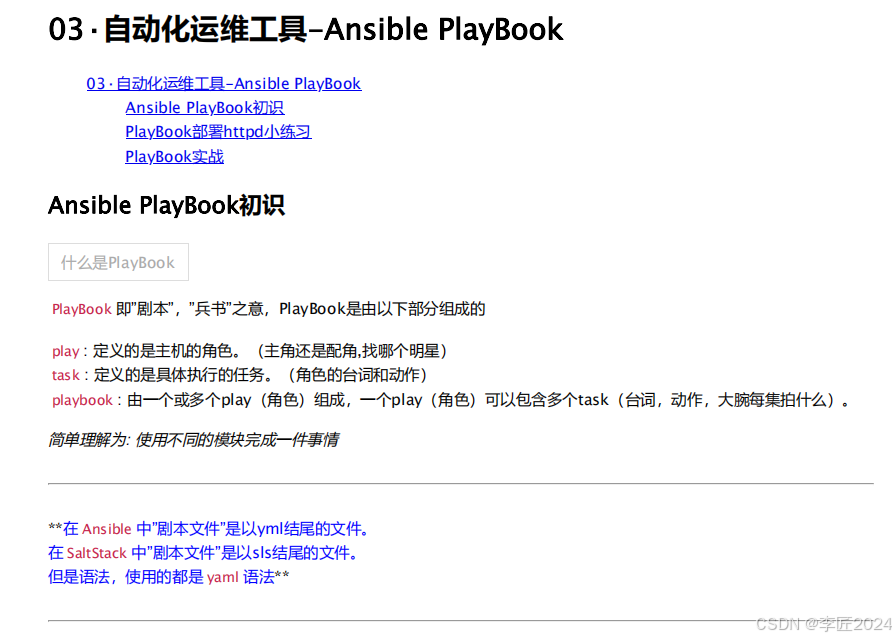This screenshot has height=639, width=896.
Task: Click the red 'PlayBook' keyword before 即"剧本"
Action: coord(82,309)
